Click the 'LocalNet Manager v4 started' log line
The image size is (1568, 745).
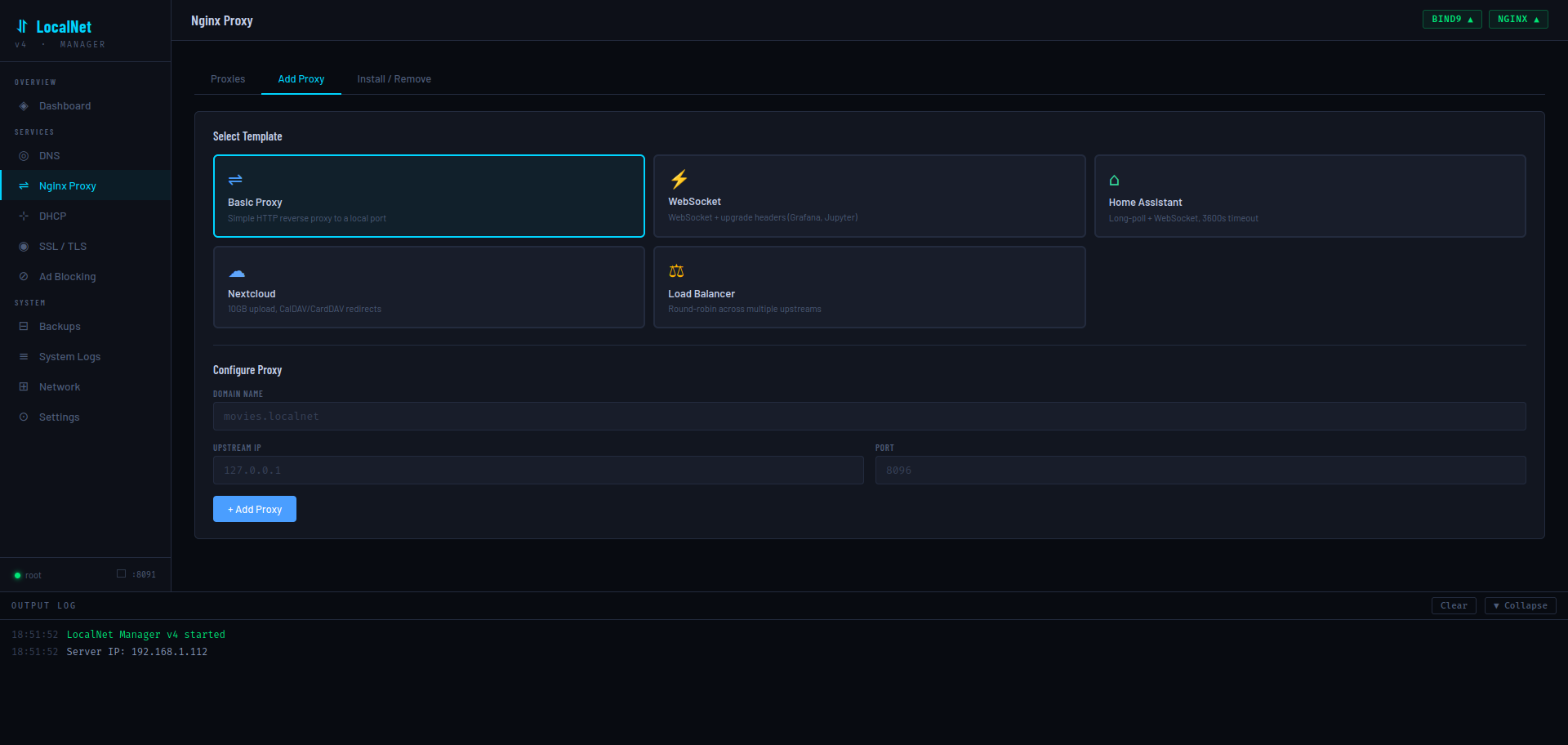coord(145,635)
